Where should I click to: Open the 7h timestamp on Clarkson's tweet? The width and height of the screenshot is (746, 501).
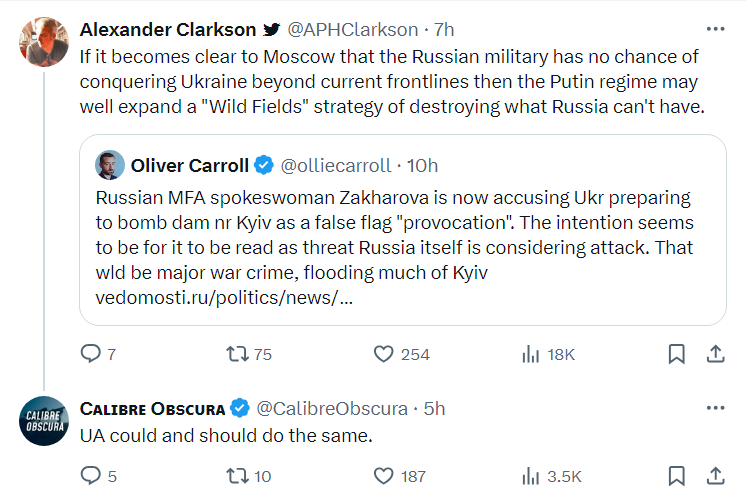pyautogui.click(x=445, y=28)
